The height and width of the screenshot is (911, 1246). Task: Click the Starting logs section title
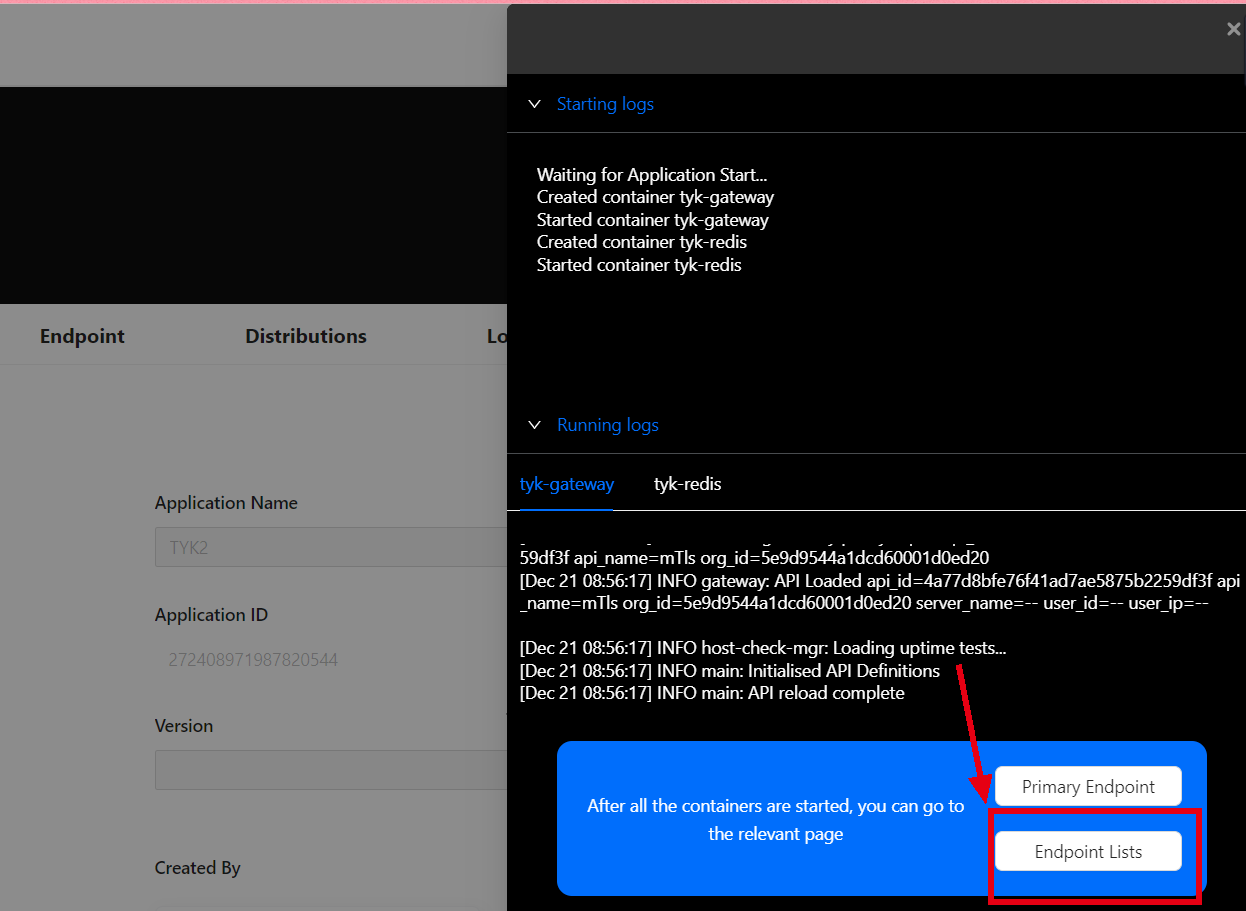coord(605,104)
